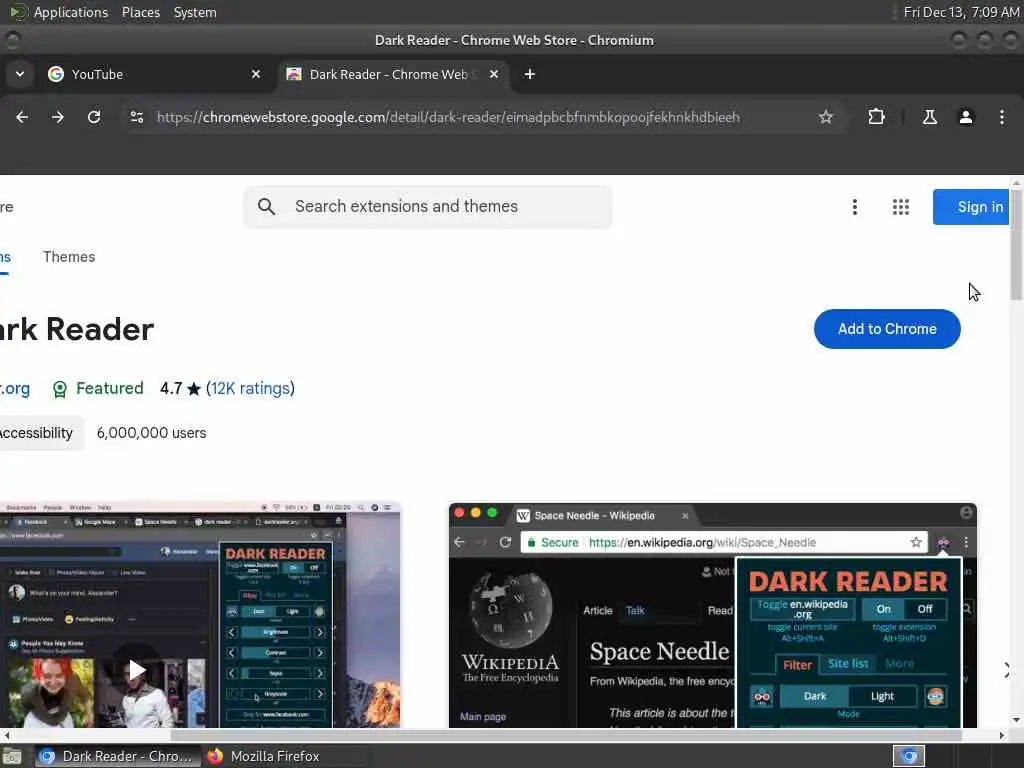
Task: Click the Featured badge icon
Action: [59, 389]
